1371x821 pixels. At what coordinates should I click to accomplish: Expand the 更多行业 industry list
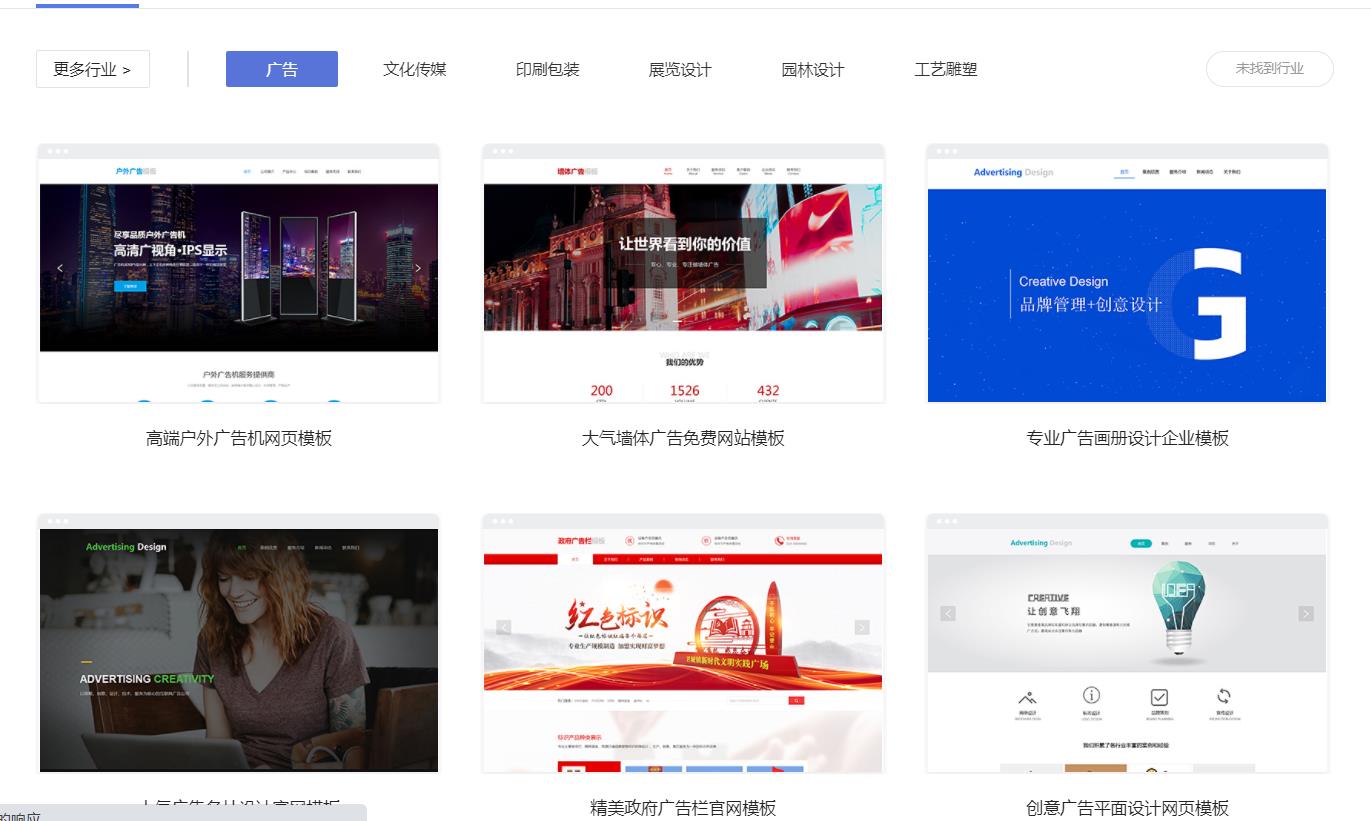[x=92, y=68]
